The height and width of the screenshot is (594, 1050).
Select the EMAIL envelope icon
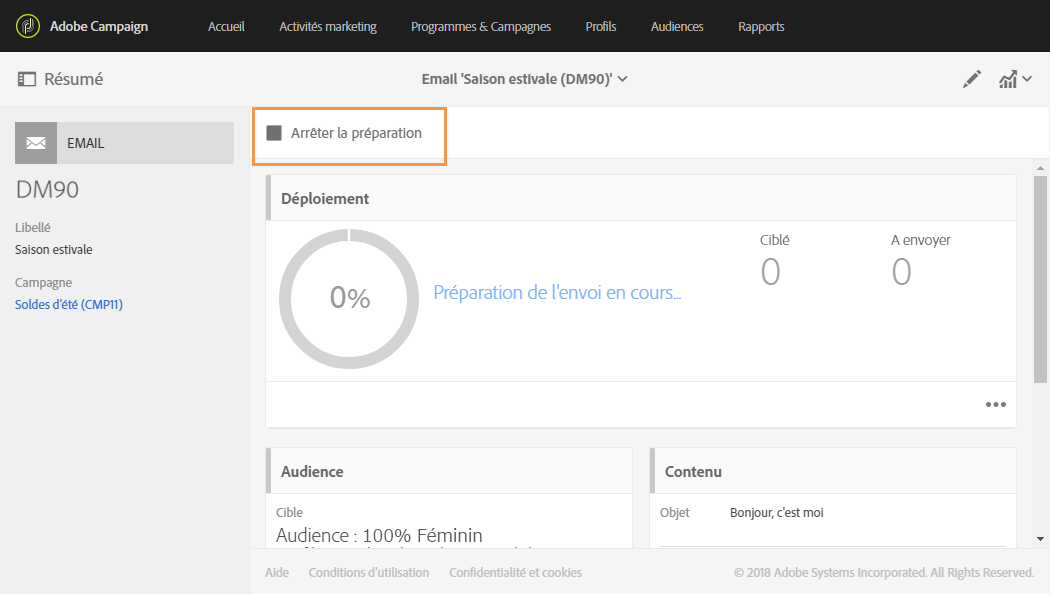click(36, 143)
